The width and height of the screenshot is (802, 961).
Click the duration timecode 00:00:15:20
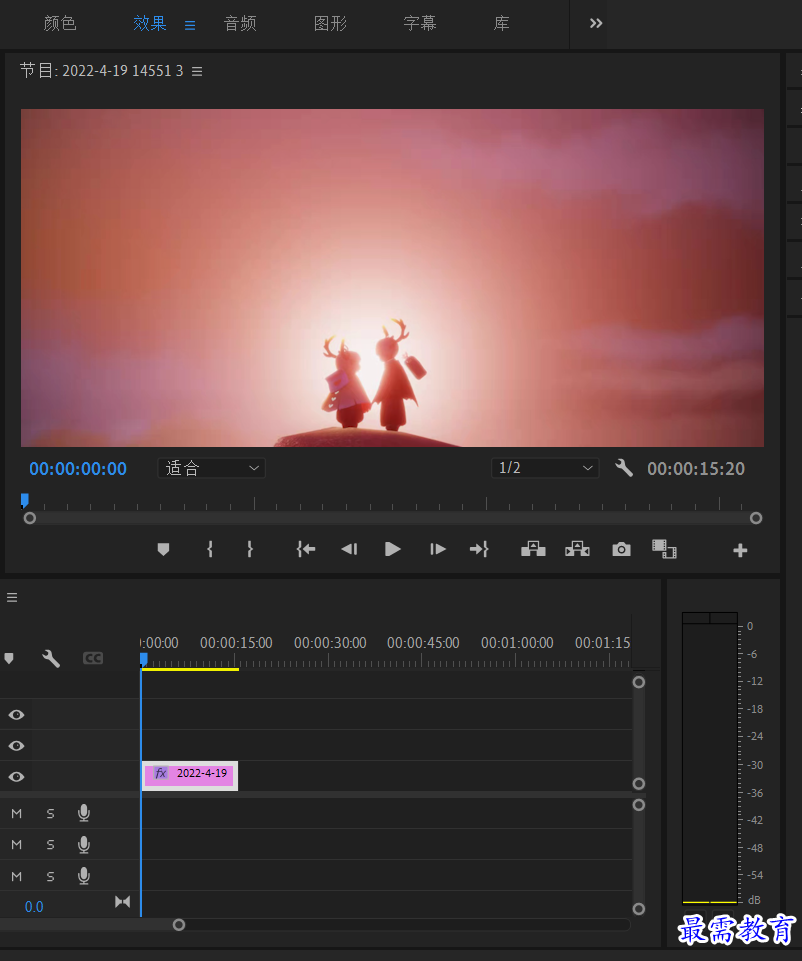[696, 469]
